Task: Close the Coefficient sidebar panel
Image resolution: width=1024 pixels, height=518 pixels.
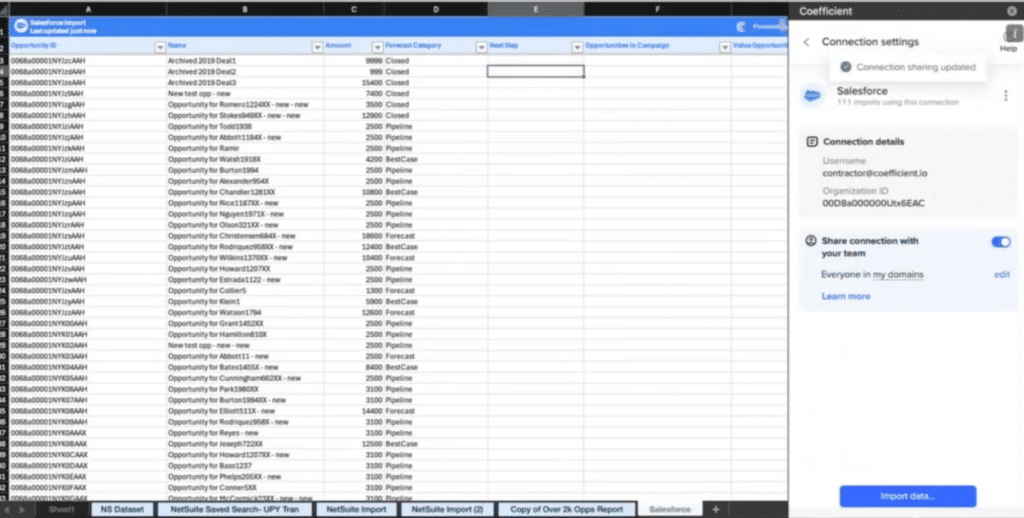Action: pos(1012,11)
